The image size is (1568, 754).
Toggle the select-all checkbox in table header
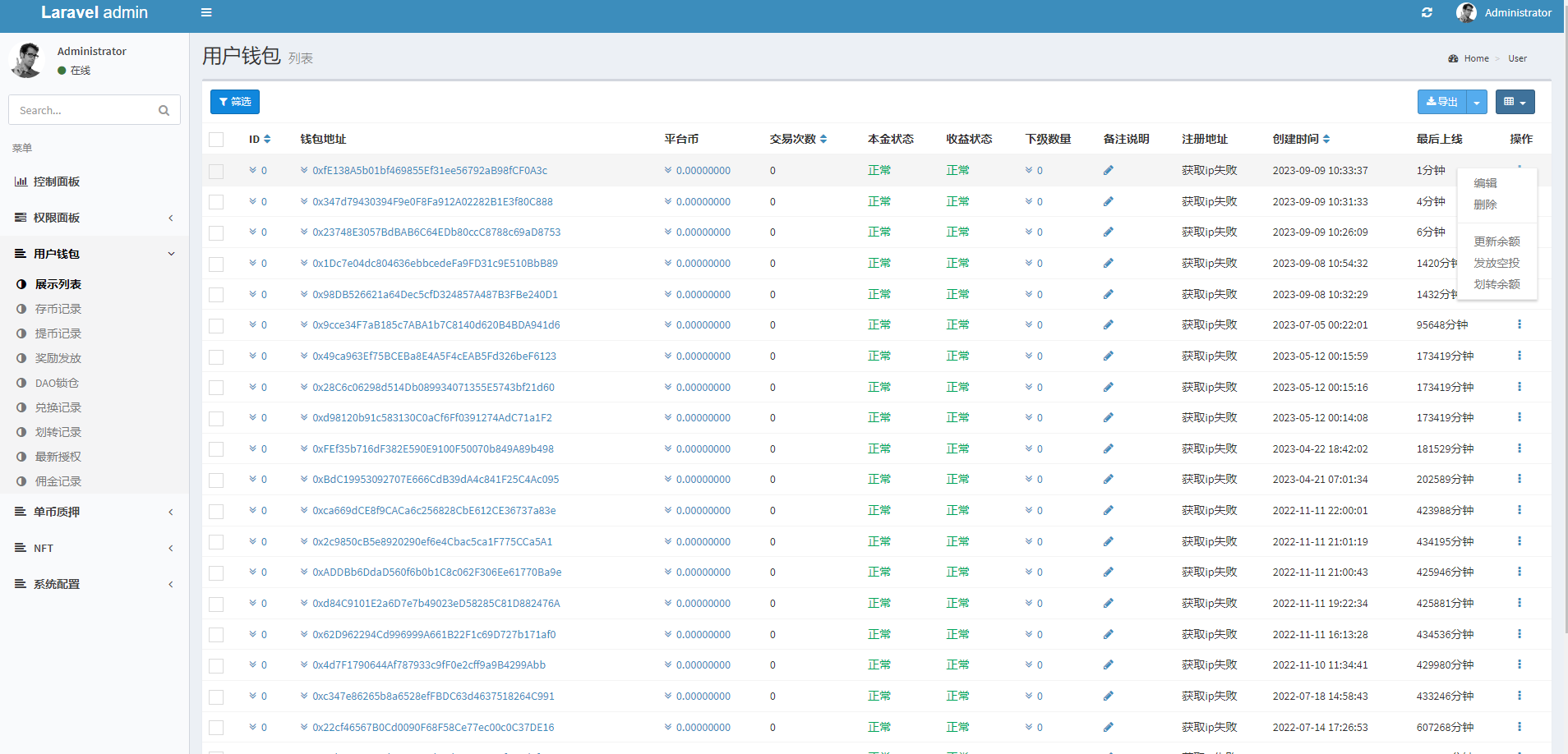point(216,140)
